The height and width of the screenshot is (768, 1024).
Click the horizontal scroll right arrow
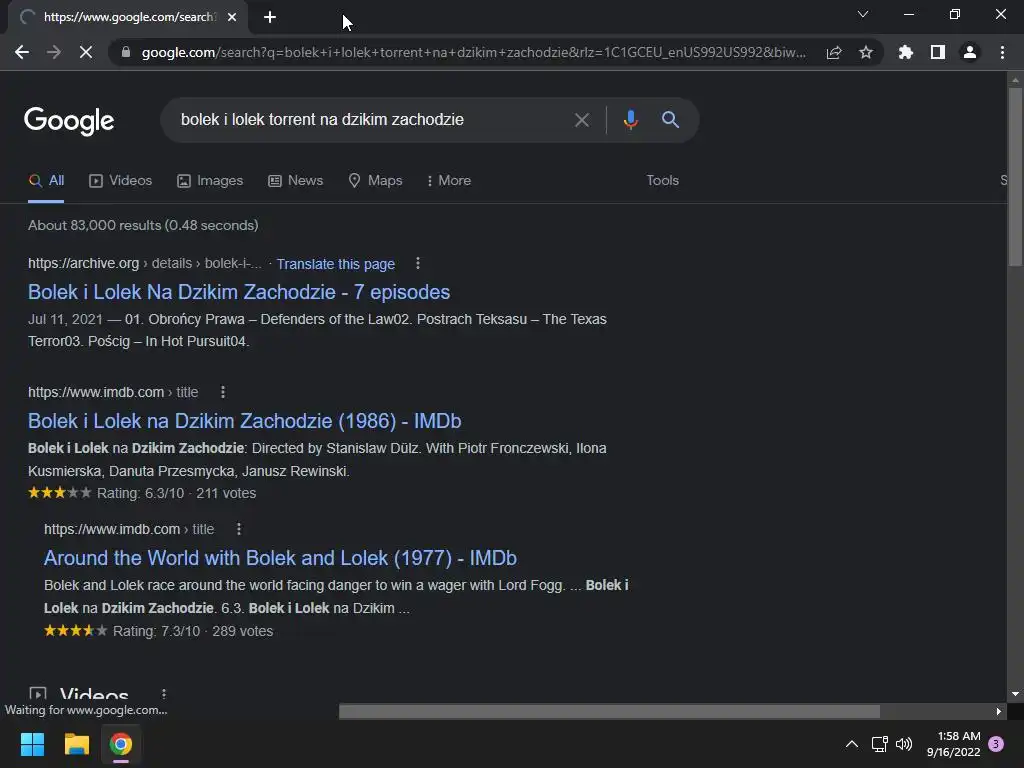[x=999, y=711]
